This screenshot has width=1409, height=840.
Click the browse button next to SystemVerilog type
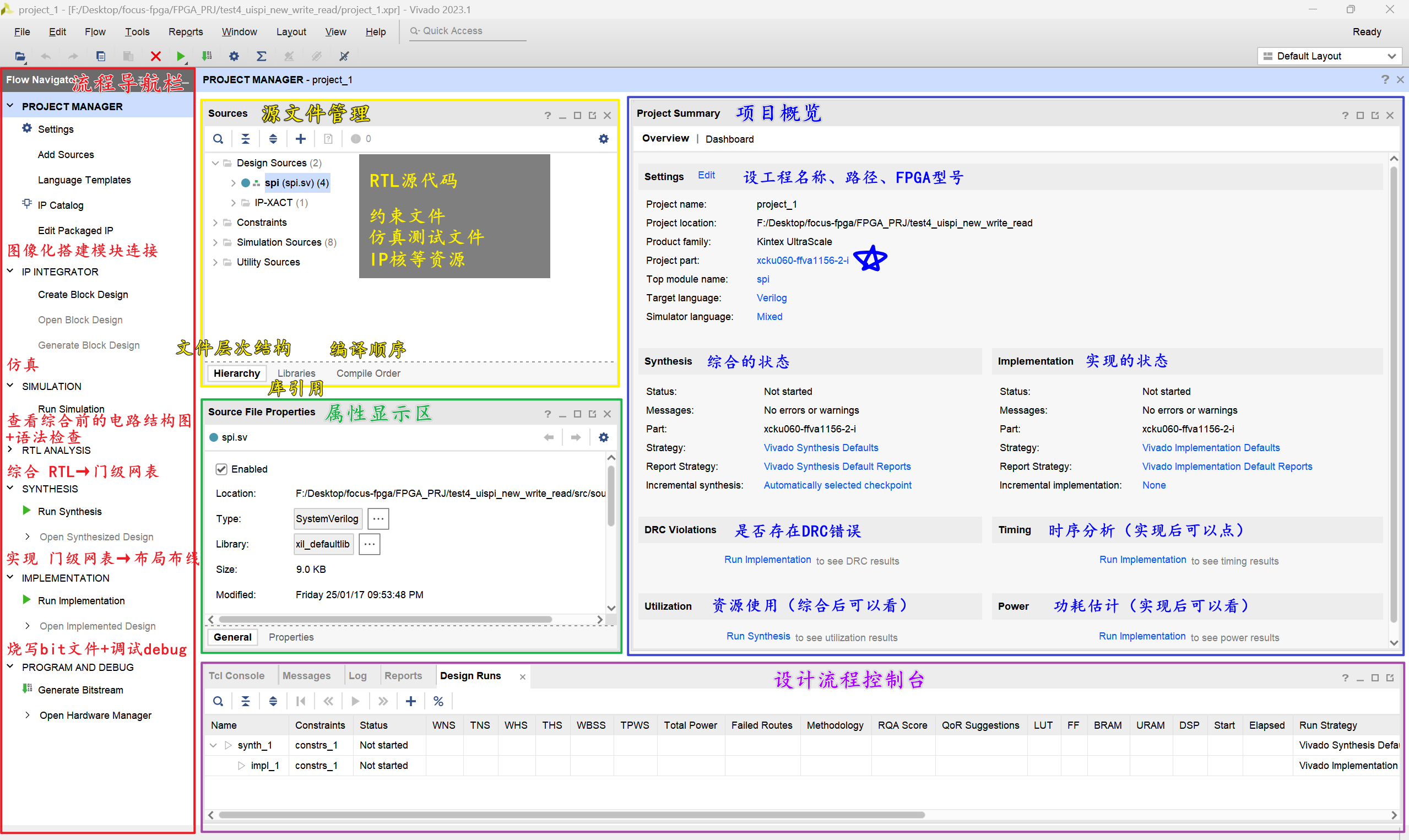[x=378, y=518]
